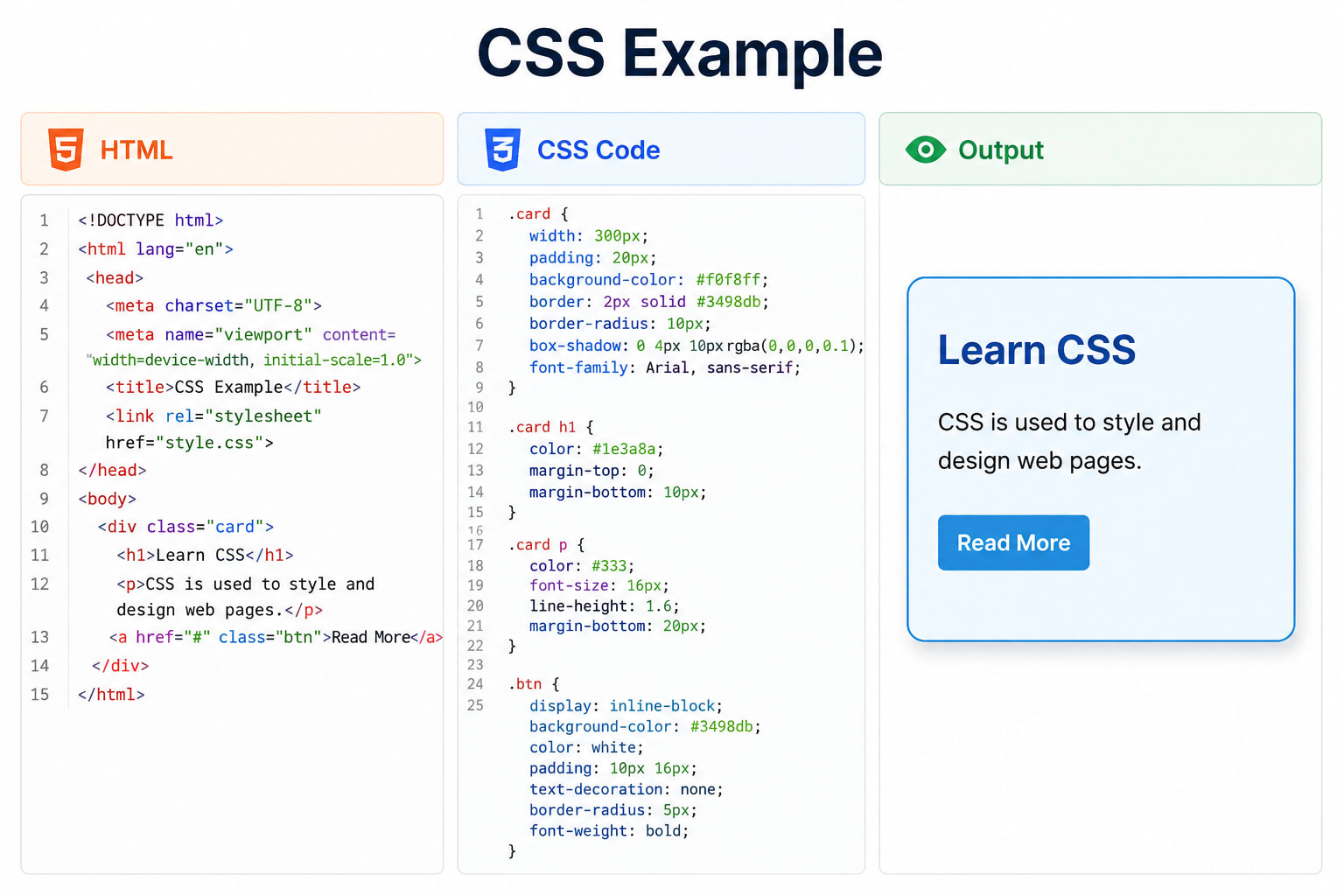Click the CSS3 shield logo icon
The height and width of the screenshot is (896, 1344).
(502, 150)
